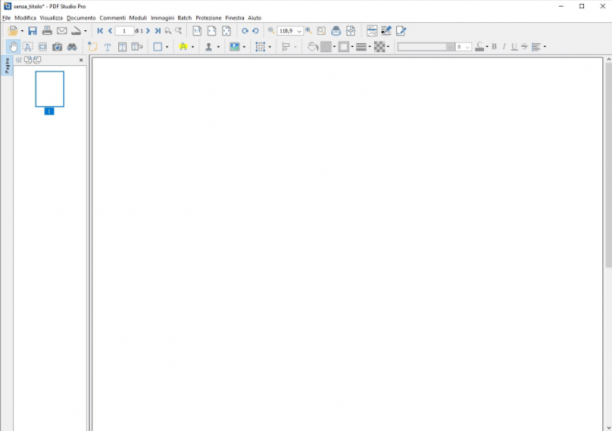612x431 pixels.
Task: Click the Rubber Stamp tool
Action: (x=209, y=47)
